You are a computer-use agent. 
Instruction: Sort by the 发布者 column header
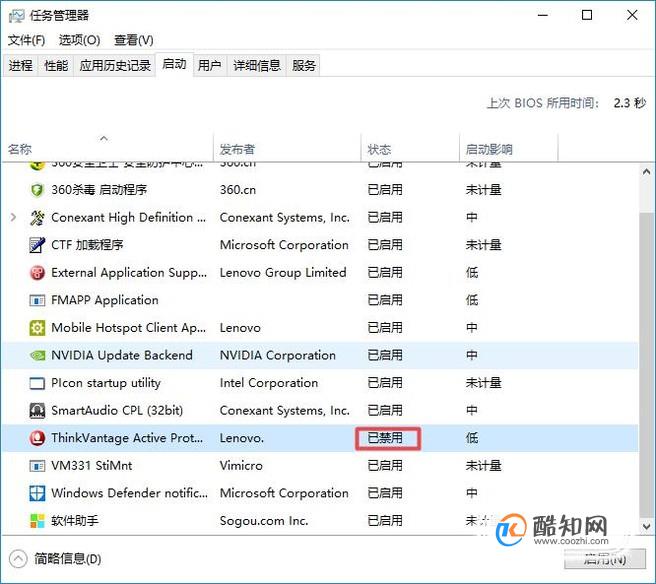coord(287,147)
